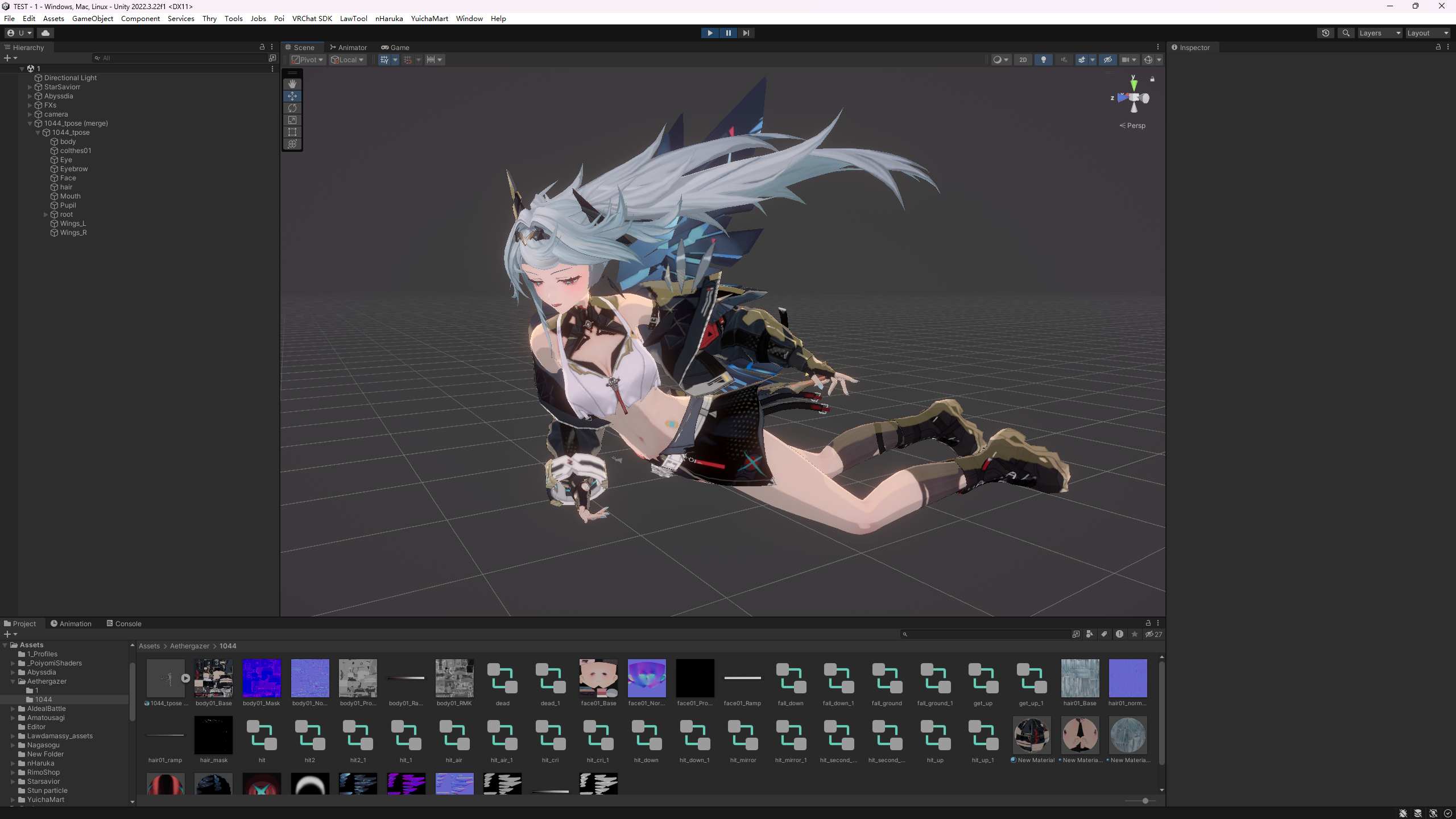Open the GameObject menu
1456x819 pixels.
(x=93, y=18)
